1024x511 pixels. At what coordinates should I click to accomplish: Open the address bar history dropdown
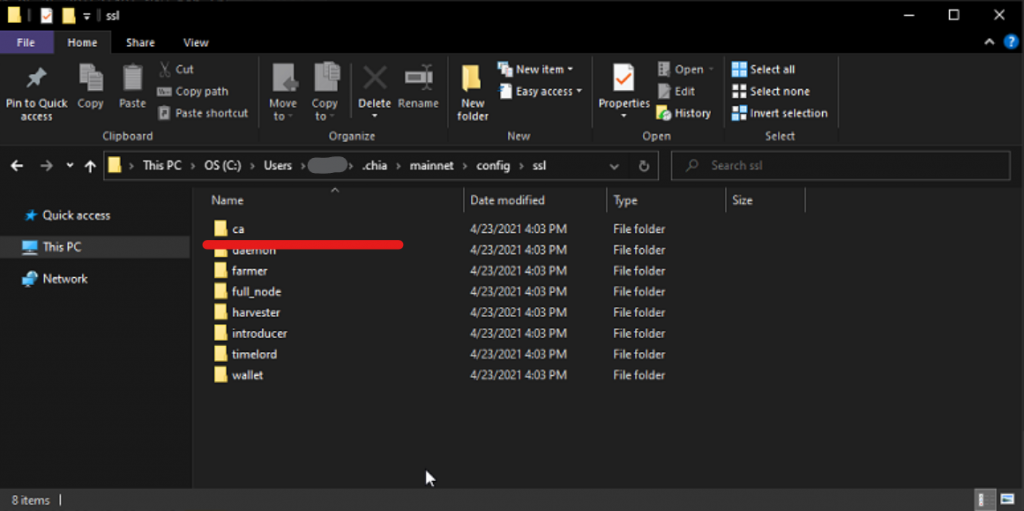point(615,166)
